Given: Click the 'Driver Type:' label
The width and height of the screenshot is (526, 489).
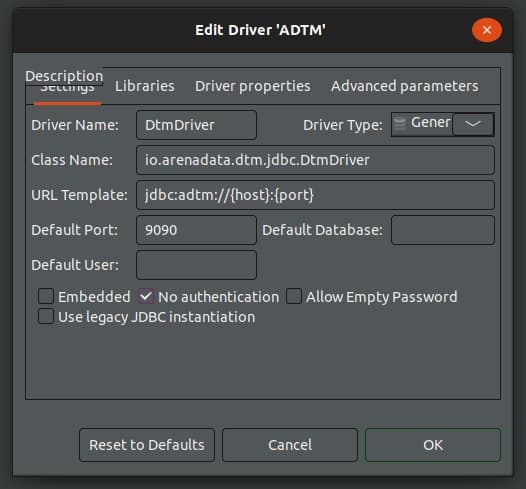Looking at the screenshot, I should (343, 125).
